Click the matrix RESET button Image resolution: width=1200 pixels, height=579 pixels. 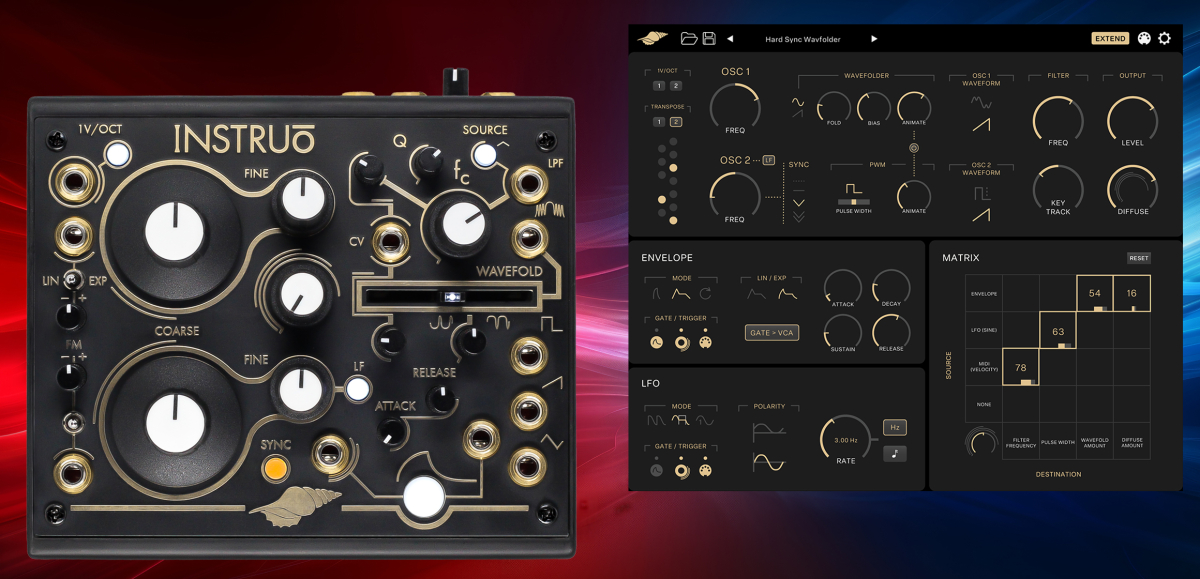pyautogui.click(x=1139, y=258)
